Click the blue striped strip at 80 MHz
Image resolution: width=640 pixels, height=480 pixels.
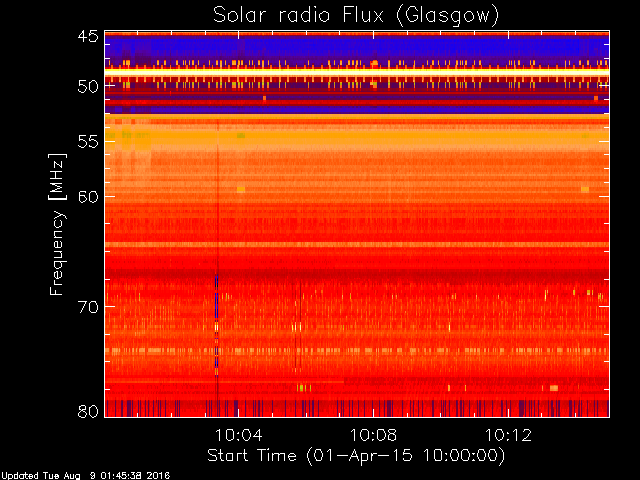(355, 408)
